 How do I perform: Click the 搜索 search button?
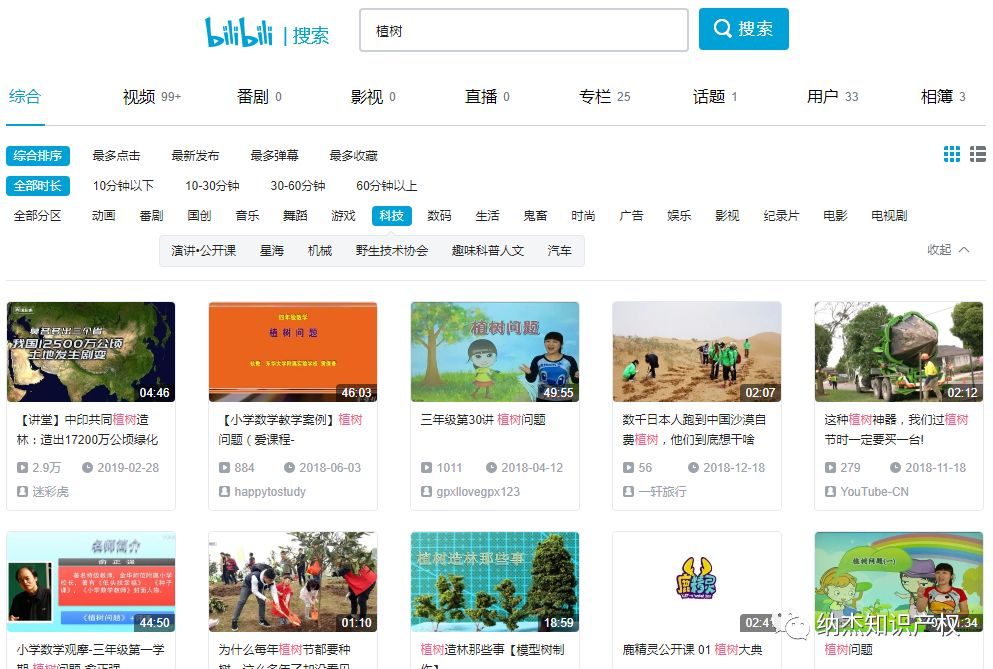[743, 28]
